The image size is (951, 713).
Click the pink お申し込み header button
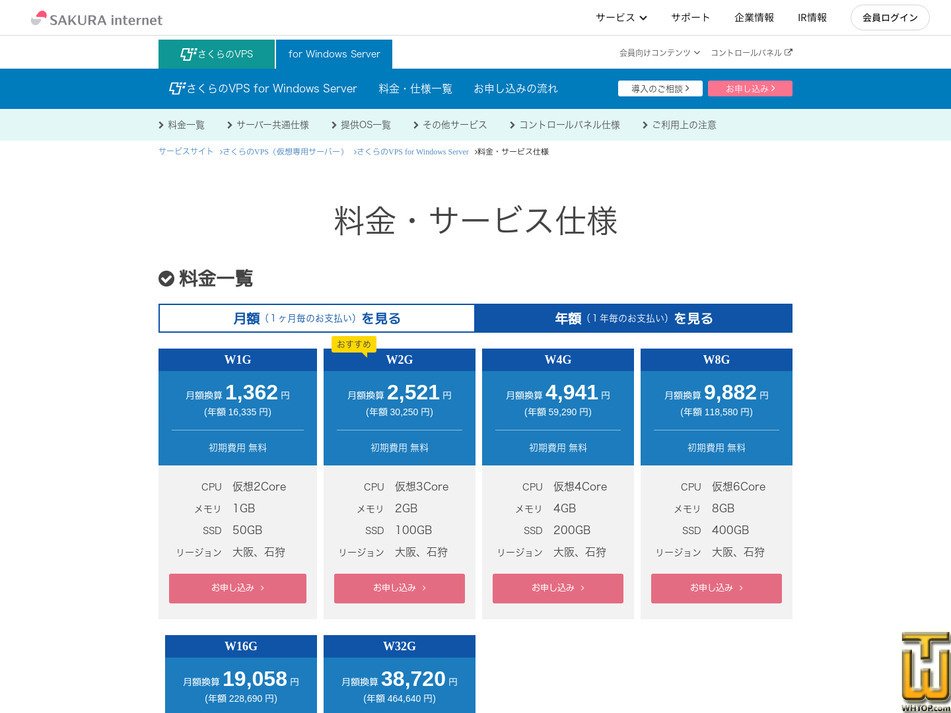[750, 89]
